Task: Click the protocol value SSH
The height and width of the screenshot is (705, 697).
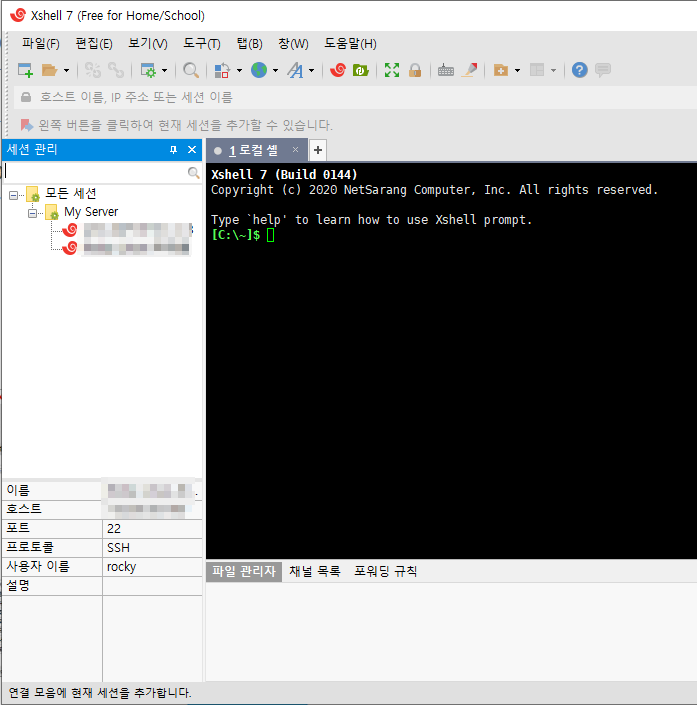Action: (118, 548)
